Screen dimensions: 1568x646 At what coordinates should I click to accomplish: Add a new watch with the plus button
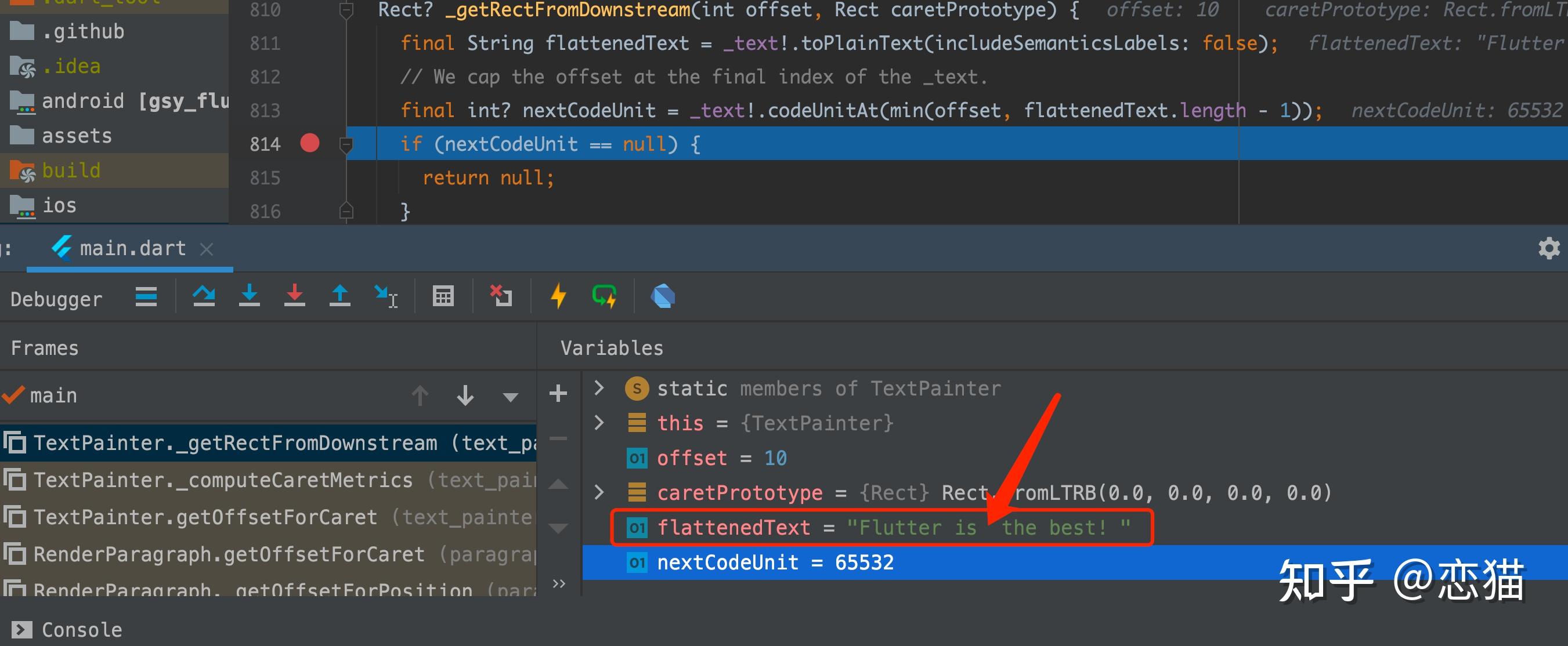(x=558, y=394)
